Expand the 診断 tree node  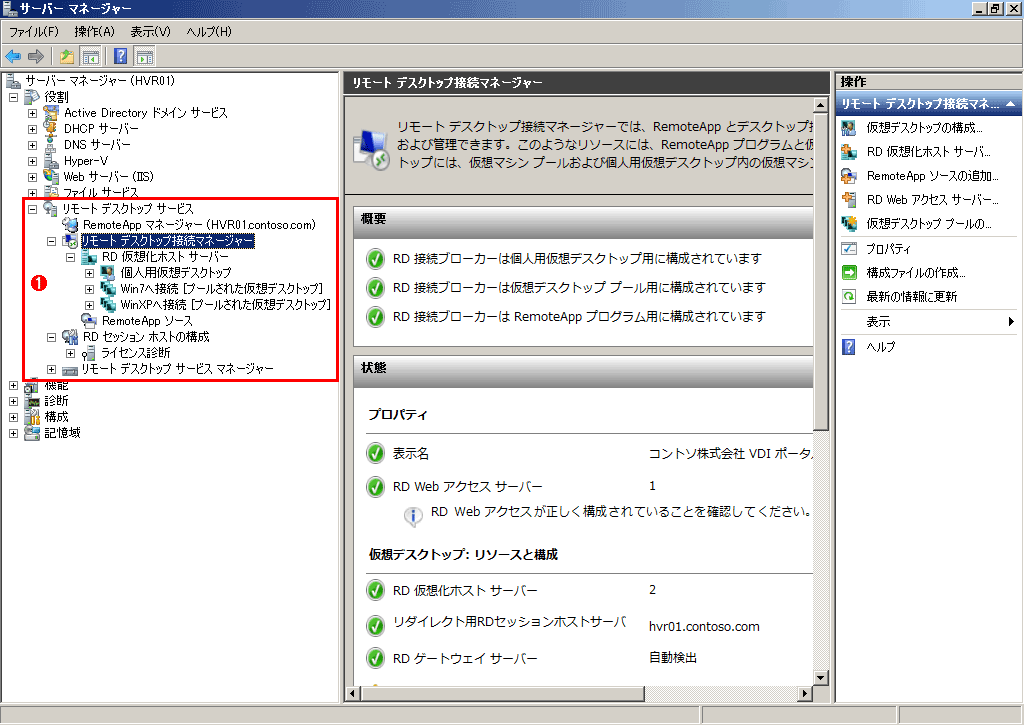click(x=14, y=401)
